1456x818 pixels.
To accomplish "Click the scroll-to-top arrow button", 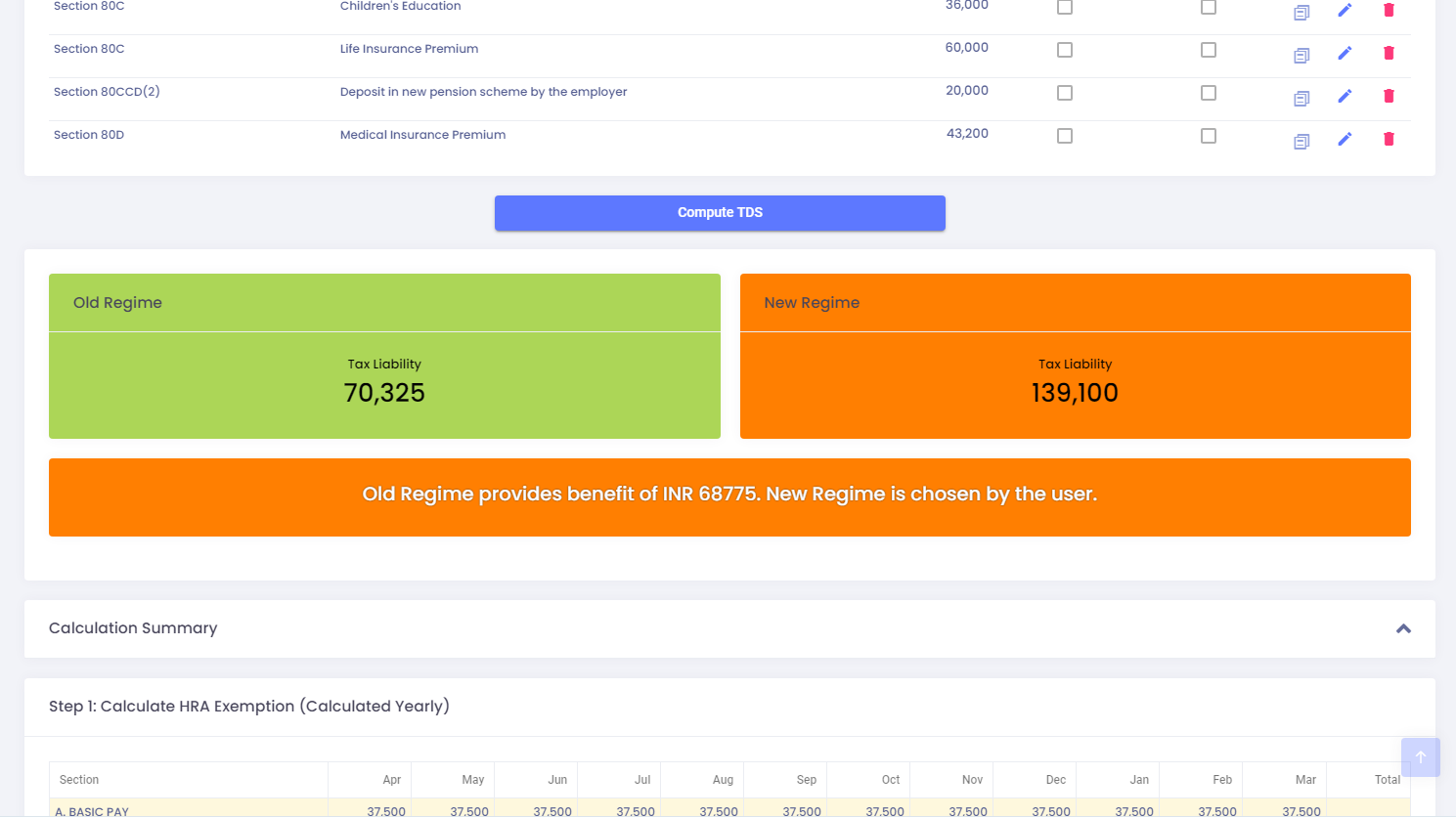I will click(x=1421, y=757).
